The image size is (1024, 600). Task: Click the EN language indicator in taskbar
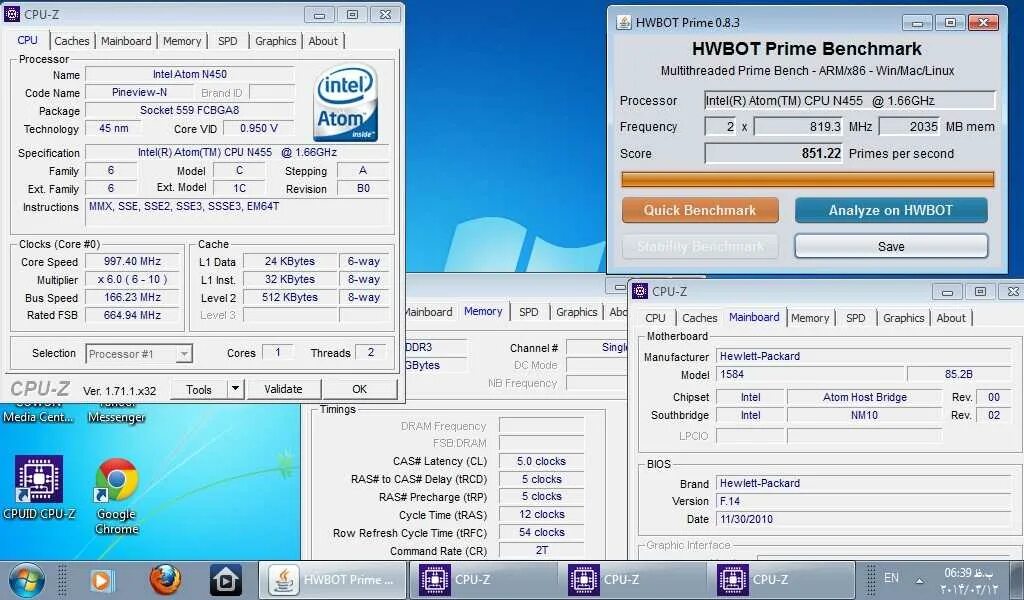point(891,578)
